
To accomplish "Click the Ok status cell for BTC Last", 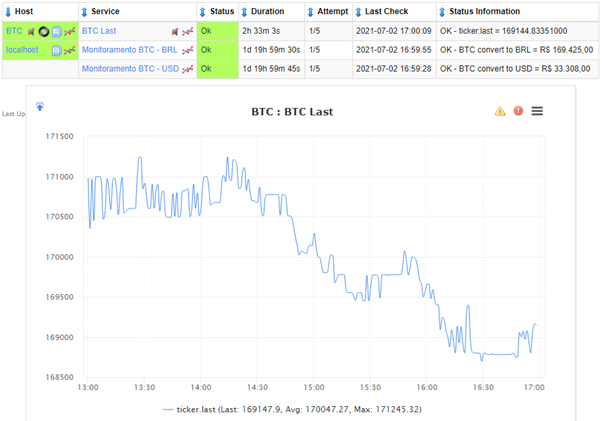I will coord(218,31).
